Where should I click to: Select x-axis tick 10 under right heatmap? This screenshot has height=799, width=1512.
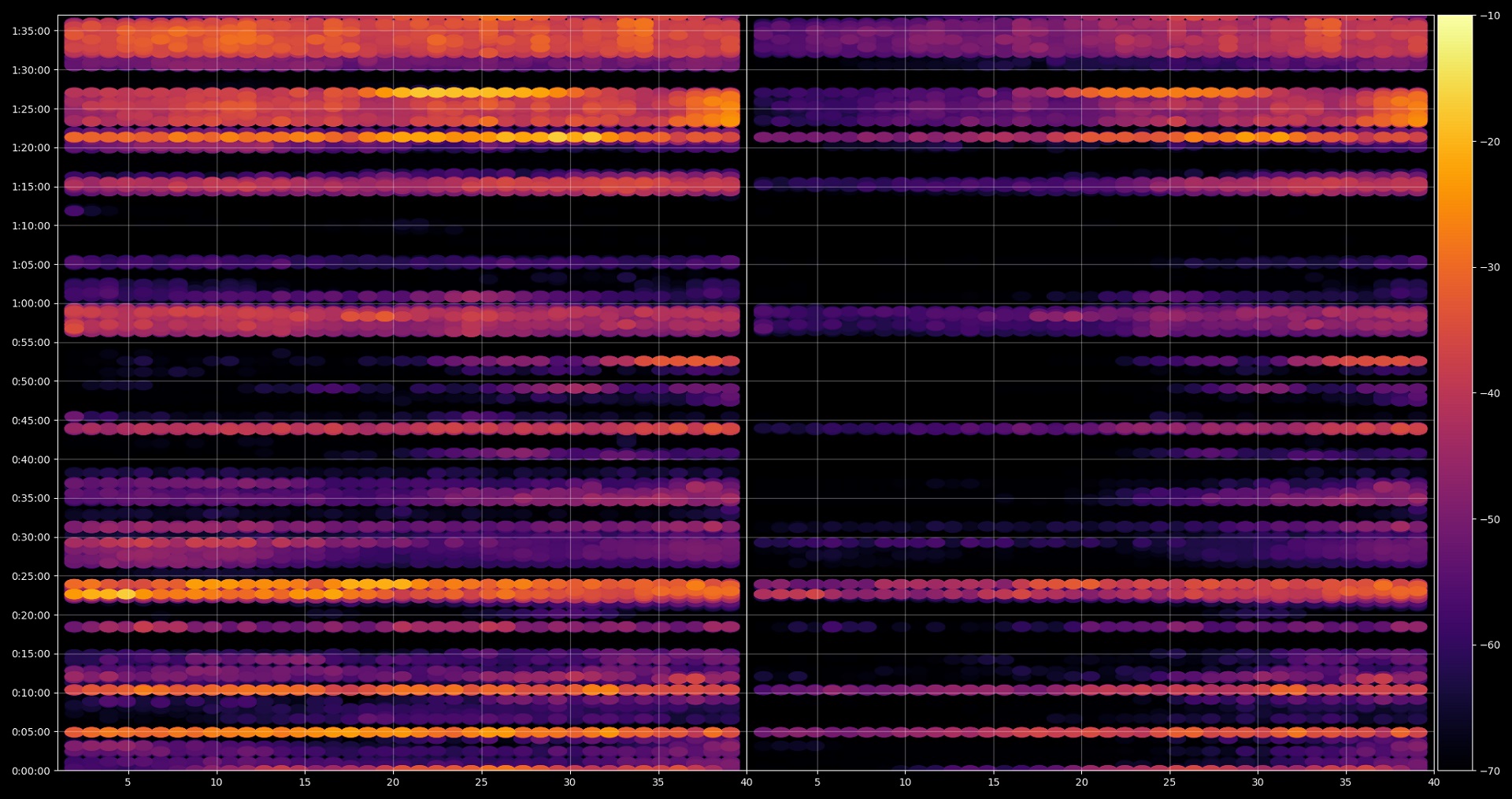(x=906, y=782)
